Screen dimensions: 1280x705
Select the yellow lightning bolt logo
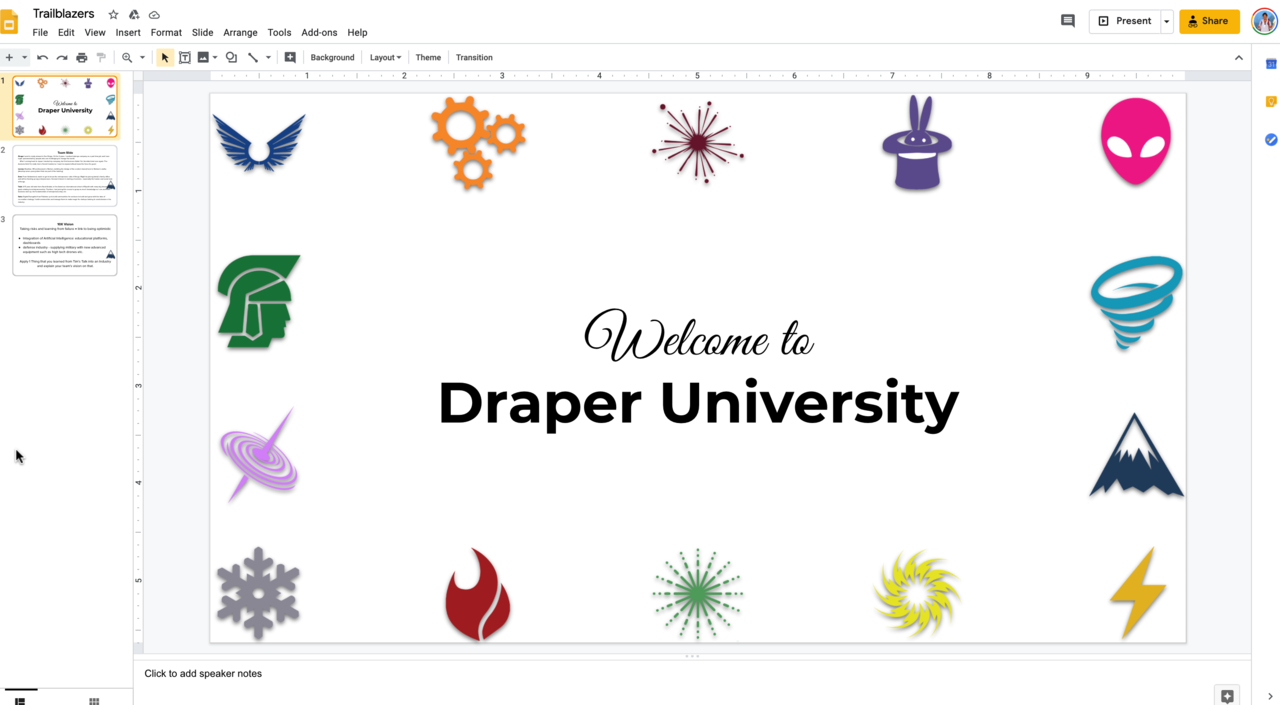click(x=1138, y=592)
